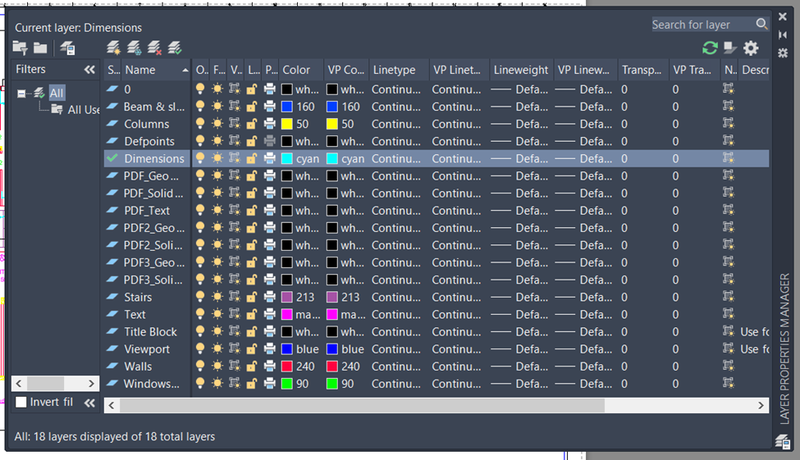Click the Dimensions current-layer checkmark icon
Screen dimensions: 800x460
pyautogui.click(x=112, y=158)
